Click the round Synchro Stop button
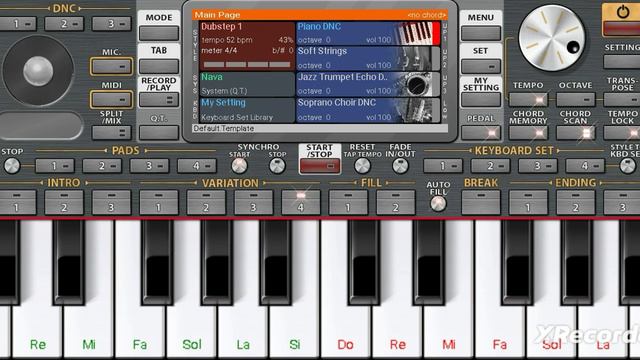The width and height of the screenshot is (640, 360). (277, 166)
